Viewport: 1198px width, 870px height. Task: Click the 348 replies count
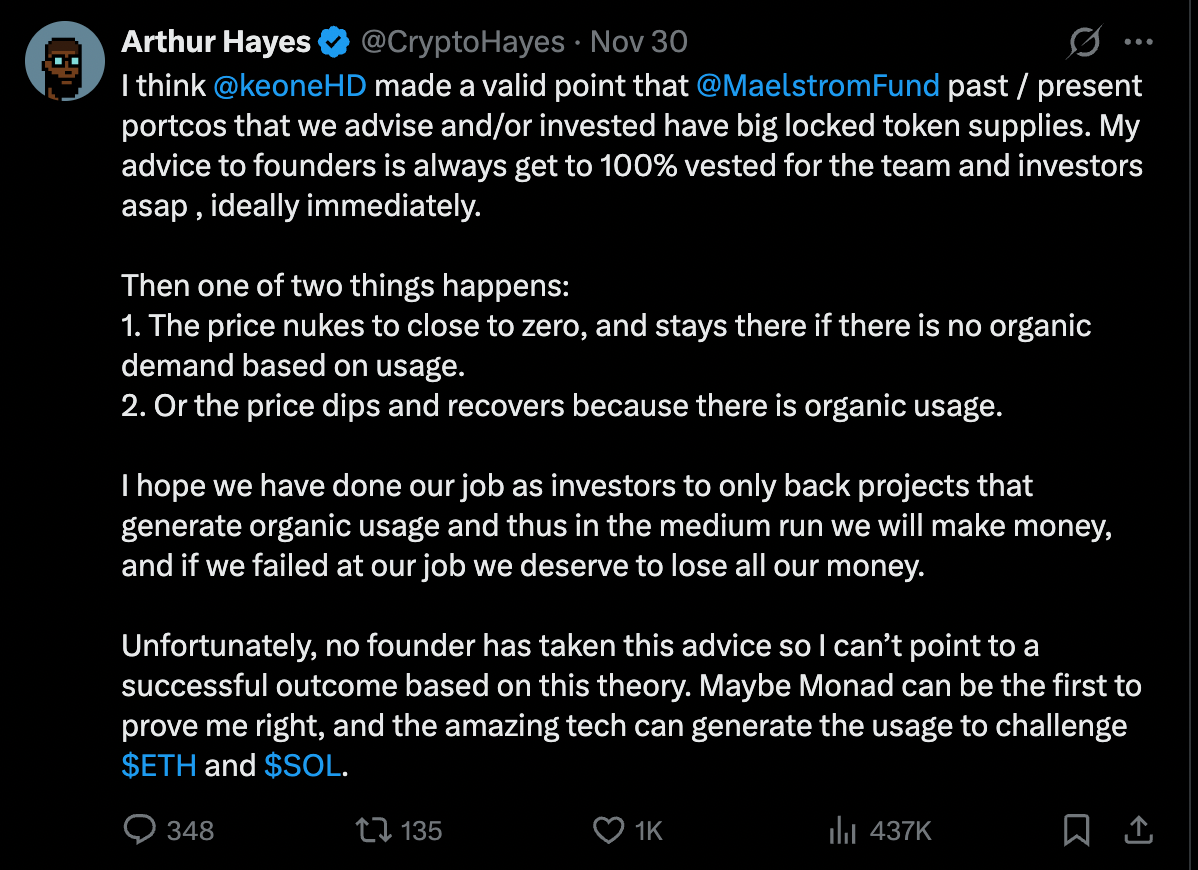[x=190, y=830]
